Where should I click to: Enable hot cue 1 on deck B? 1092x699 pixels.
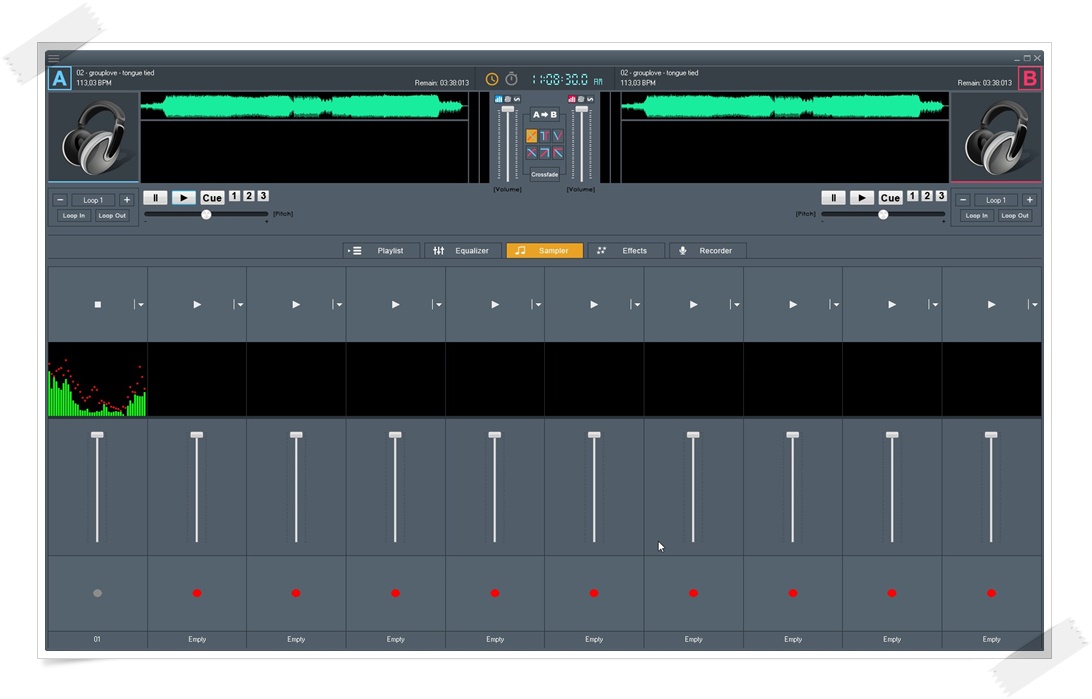tap(912, 197)
